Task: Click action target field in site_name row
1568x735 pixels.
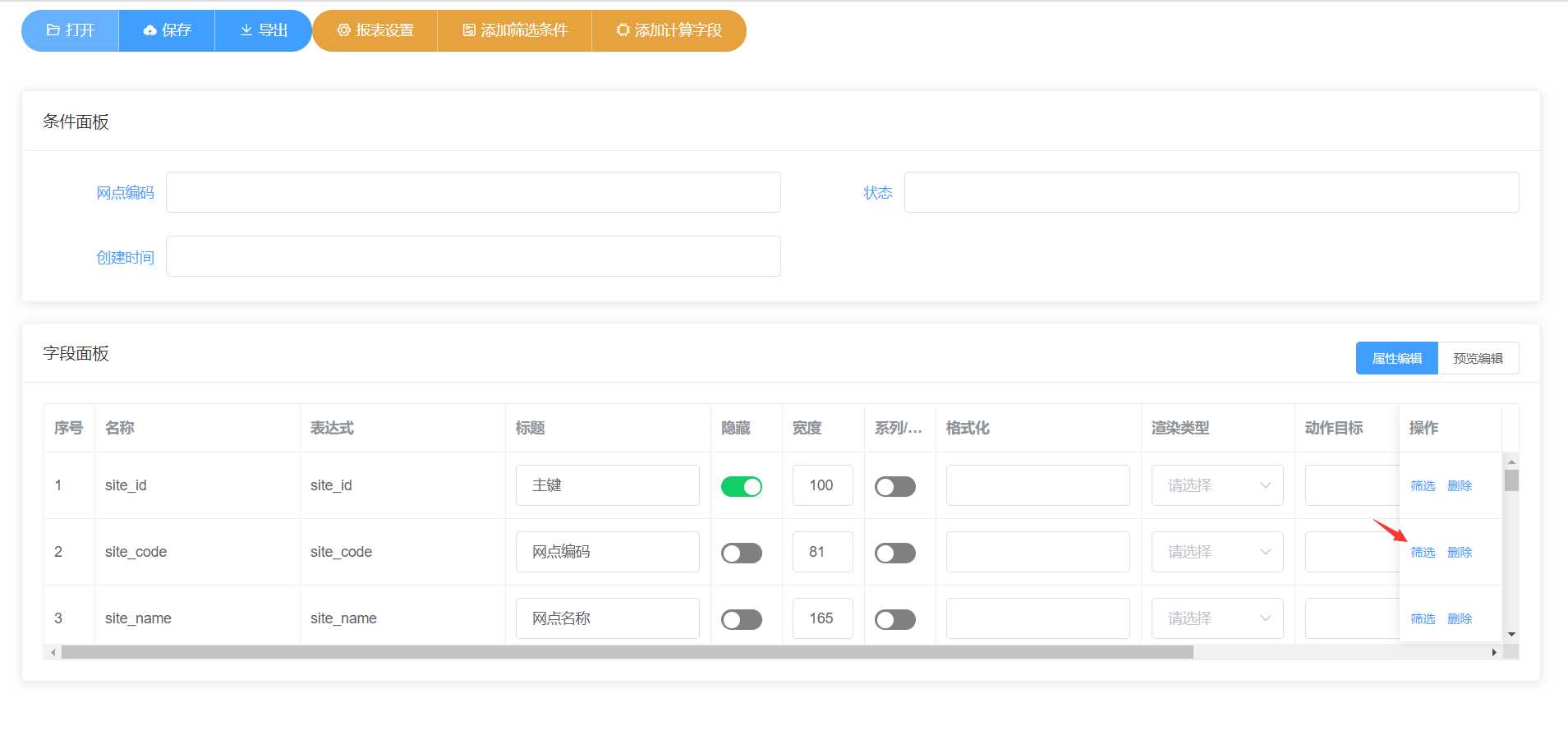Action: pos(1352,618)
